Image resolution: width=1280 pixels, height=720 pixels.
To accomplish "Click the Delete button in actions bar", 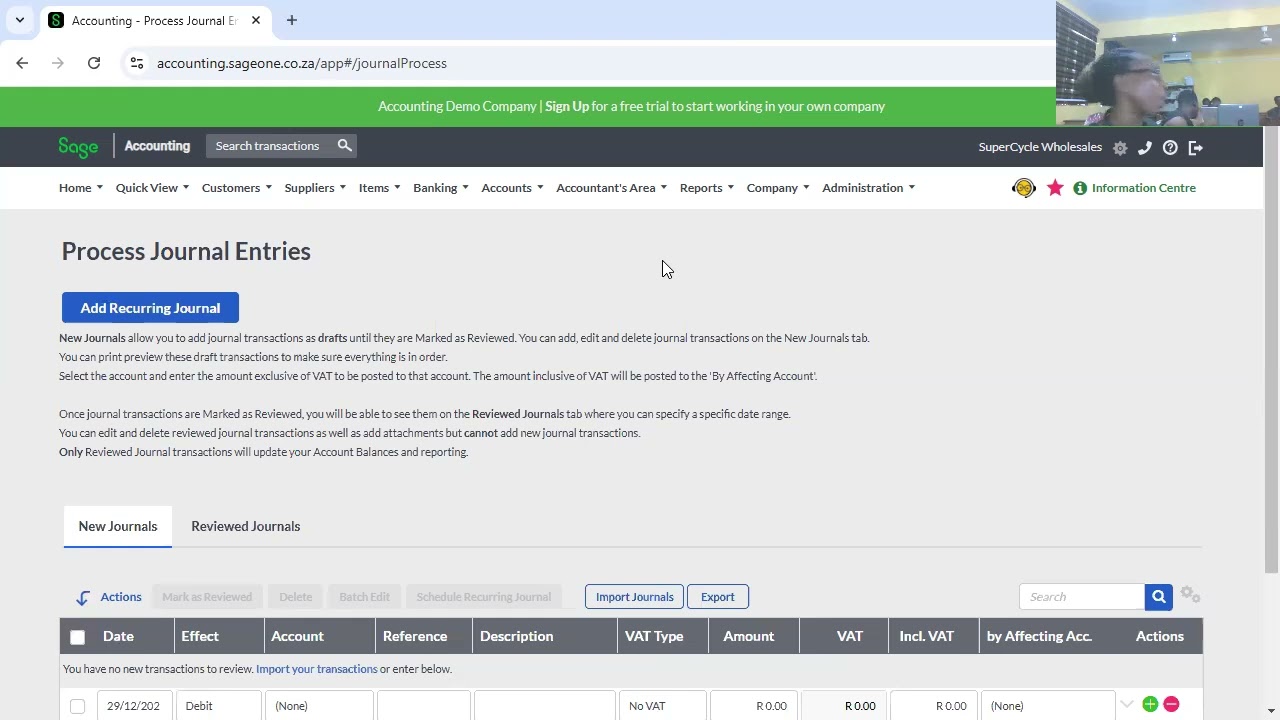I will point(296,597).
